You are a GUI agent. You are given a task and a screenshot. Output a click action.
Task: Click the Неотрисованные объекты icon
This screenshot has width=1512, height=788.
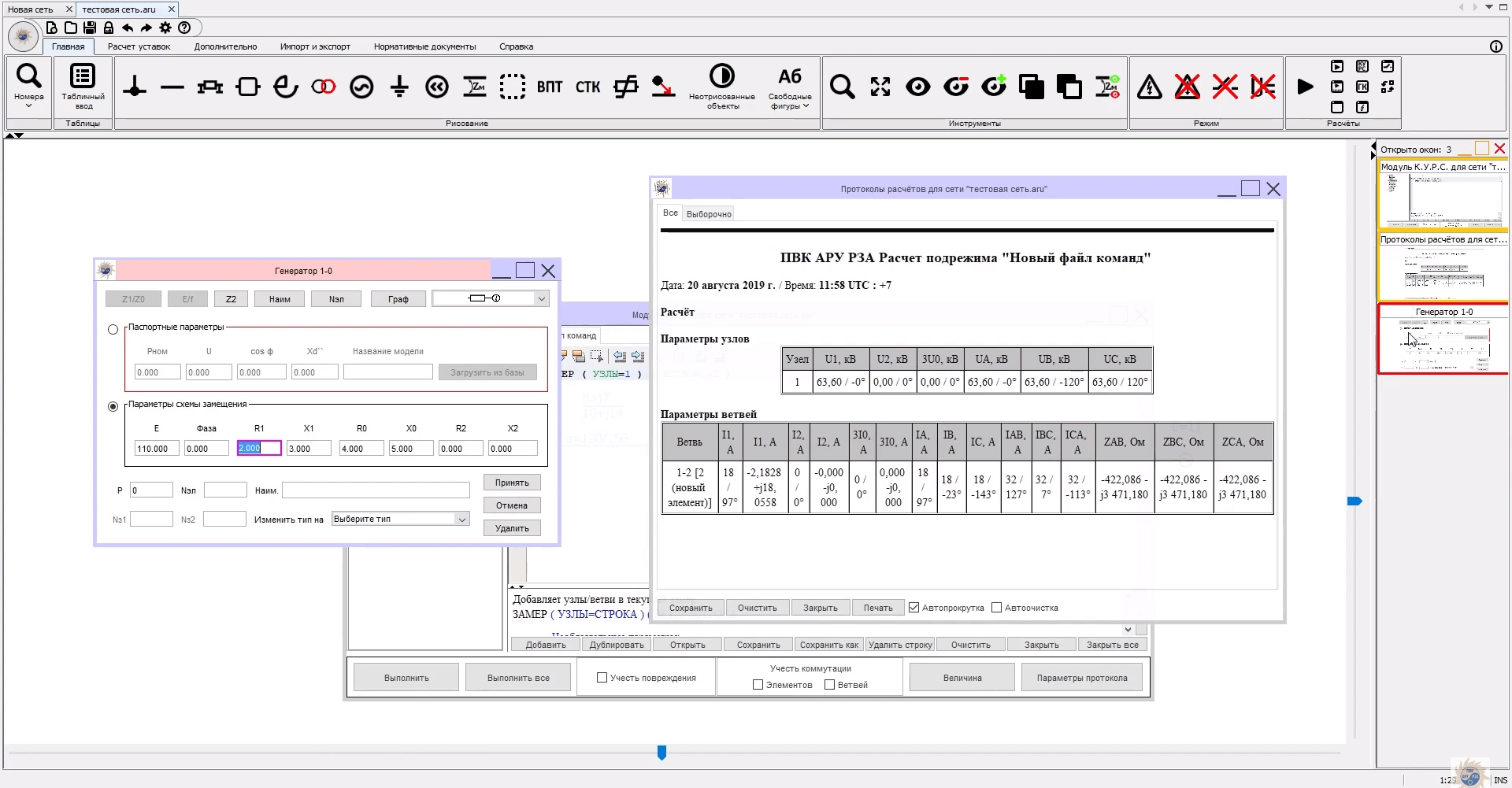721,77
